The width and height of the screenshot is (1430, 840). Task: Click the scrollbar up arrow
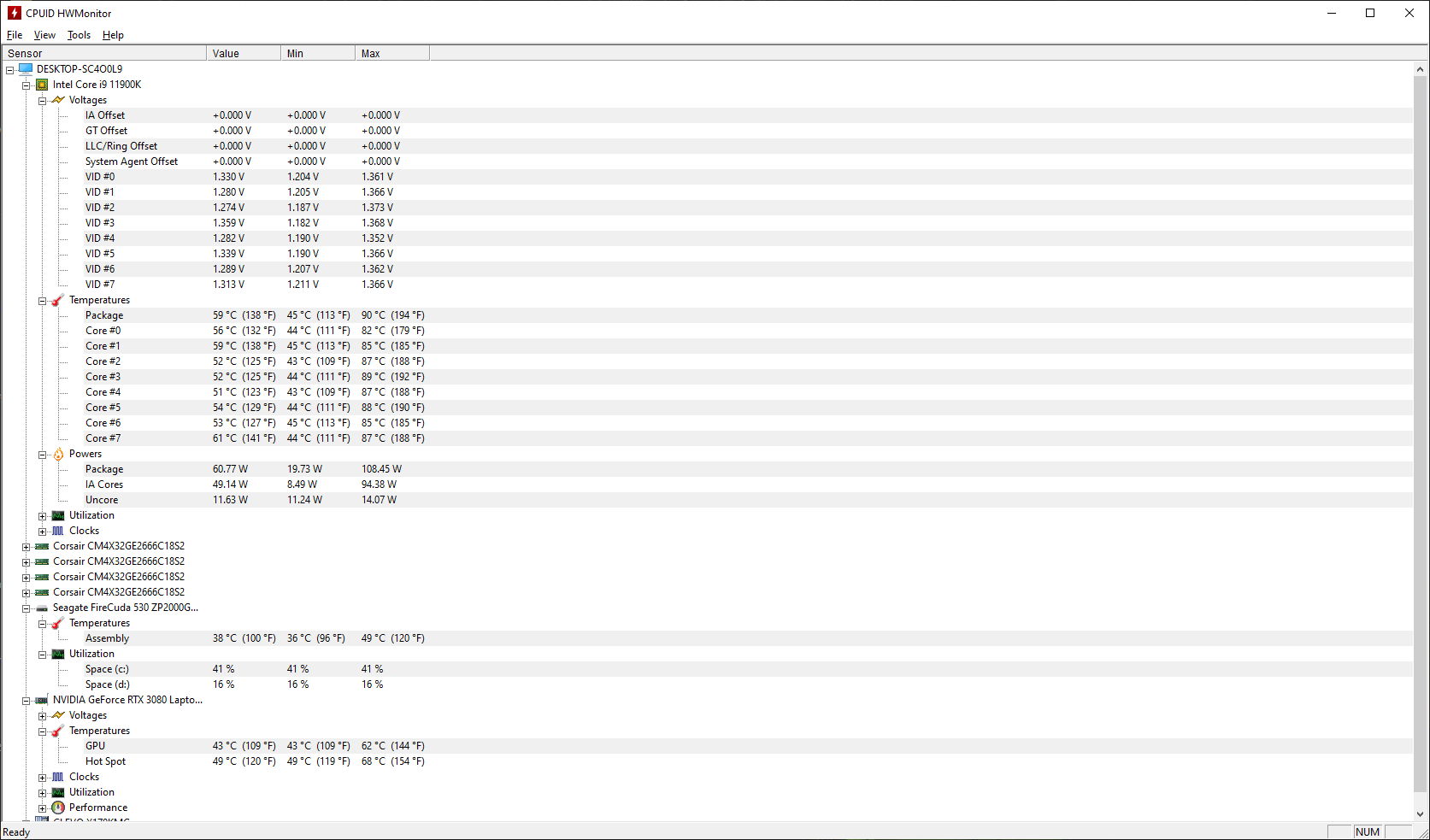tap(1421, 69)
